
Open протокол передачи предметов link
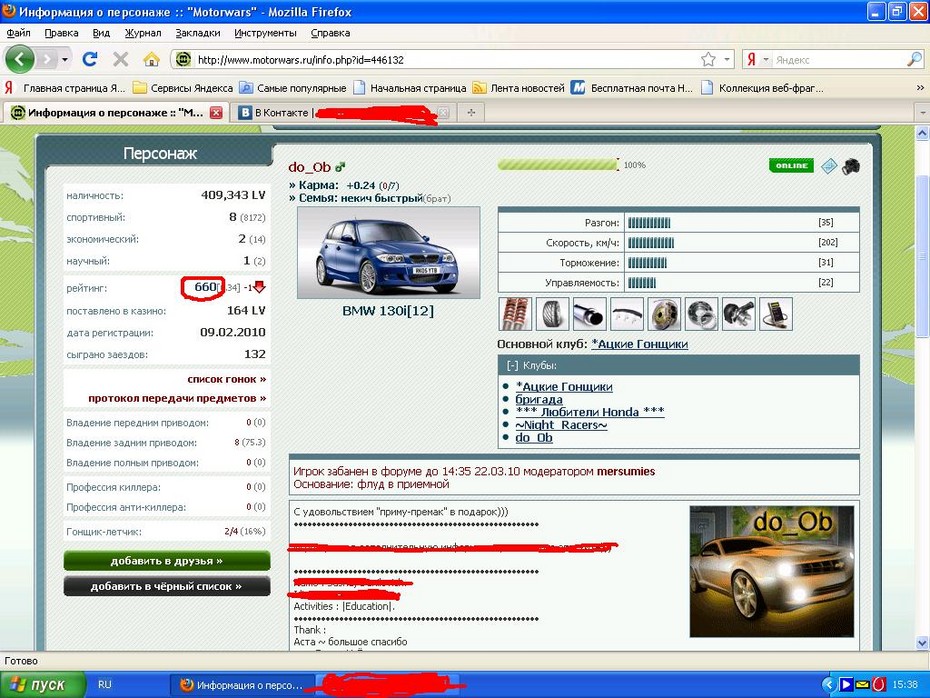(x=177, y=398)
